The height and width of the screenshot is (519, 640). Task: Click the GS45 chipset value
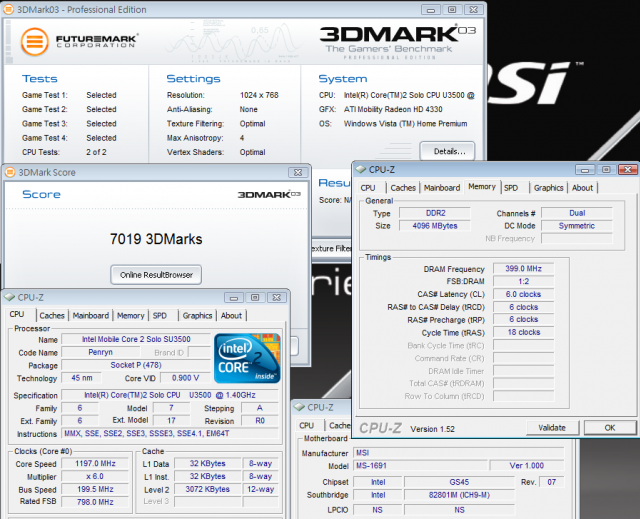459,482
